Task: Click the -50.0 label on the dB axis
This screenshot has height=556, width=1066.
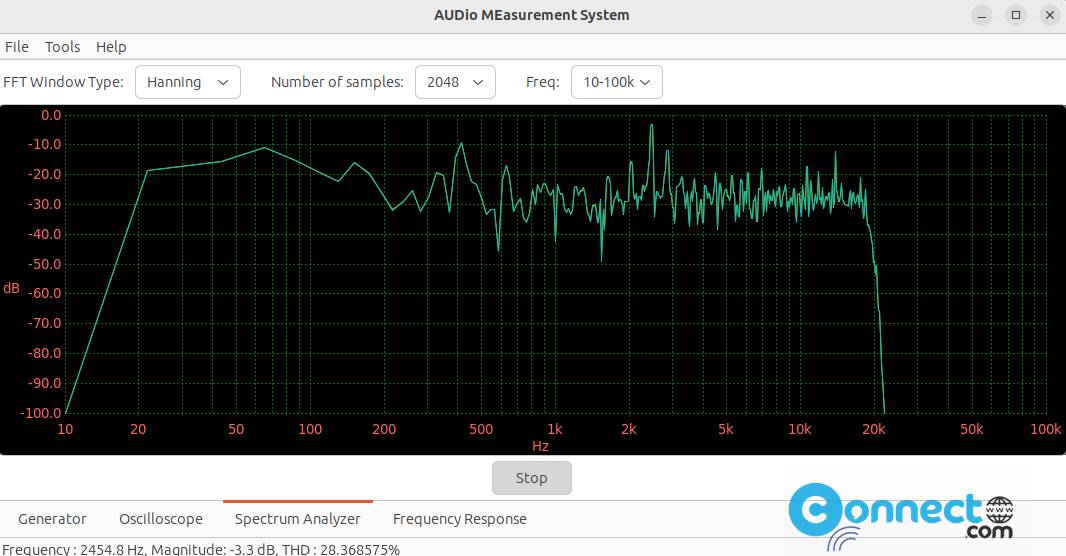Action: click(x=44, y=264)
